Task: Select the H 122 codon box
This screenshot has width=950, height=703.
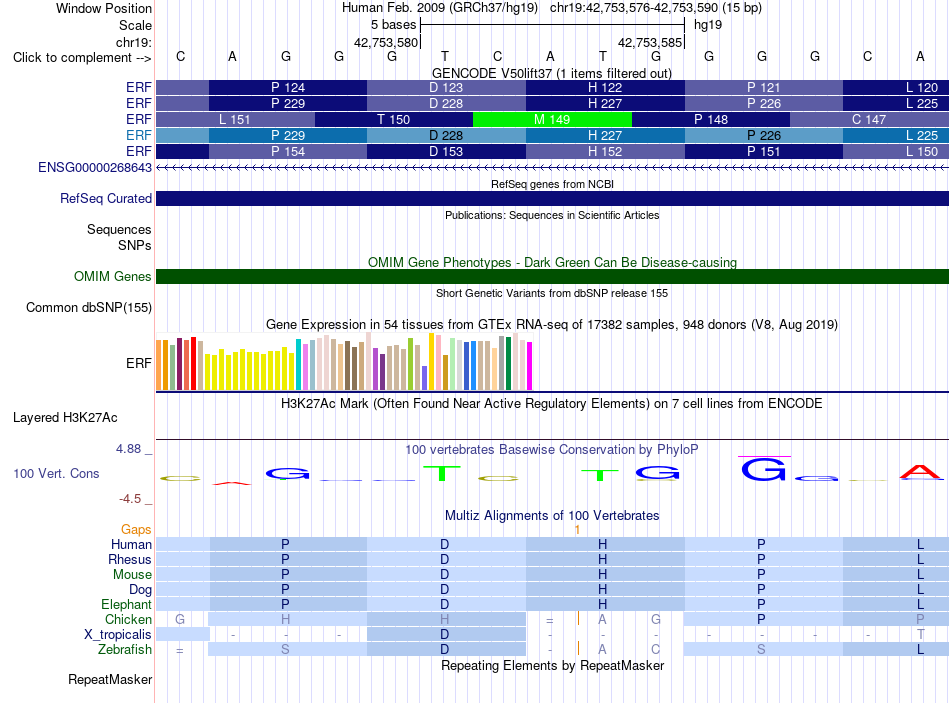Action: [x=605, y=87]
